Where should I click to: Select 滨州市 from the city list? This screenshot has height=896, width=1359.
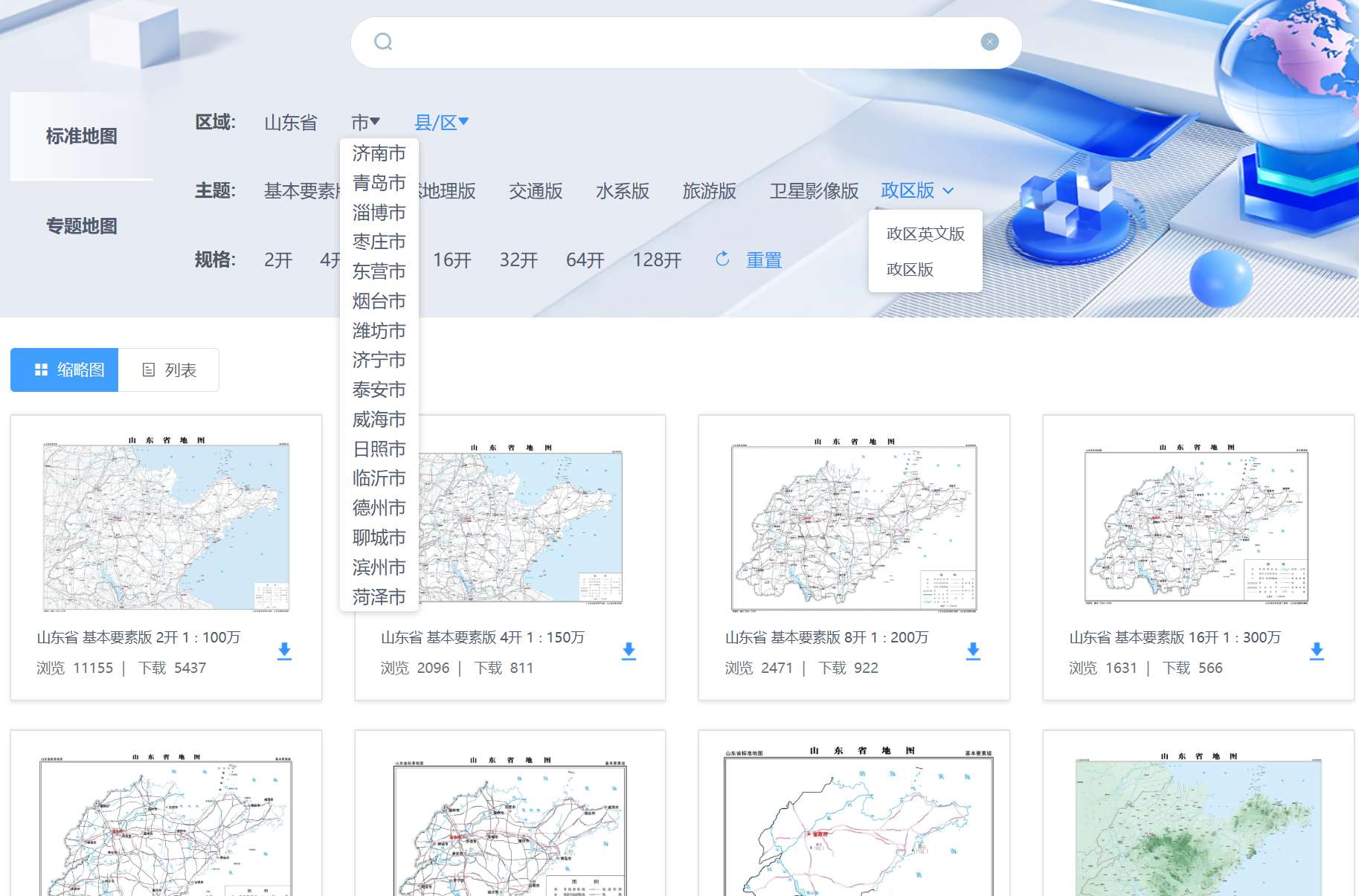pos(379,567)
